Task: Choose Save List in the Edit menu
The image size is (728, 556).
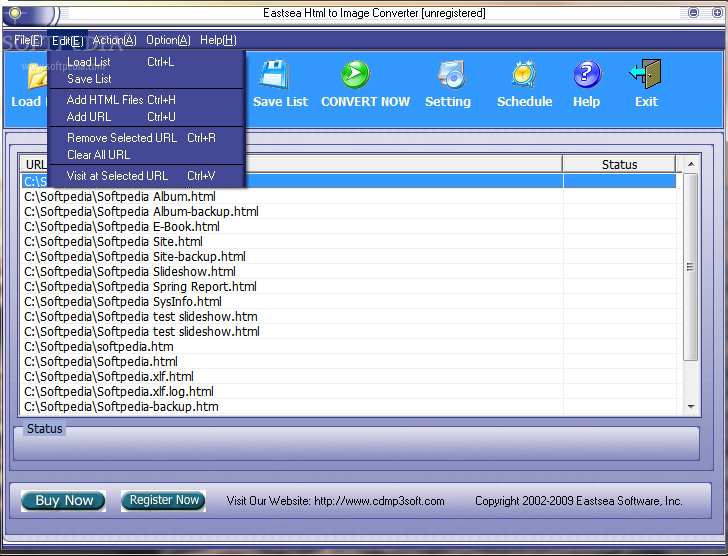Action: coord(146,79)
